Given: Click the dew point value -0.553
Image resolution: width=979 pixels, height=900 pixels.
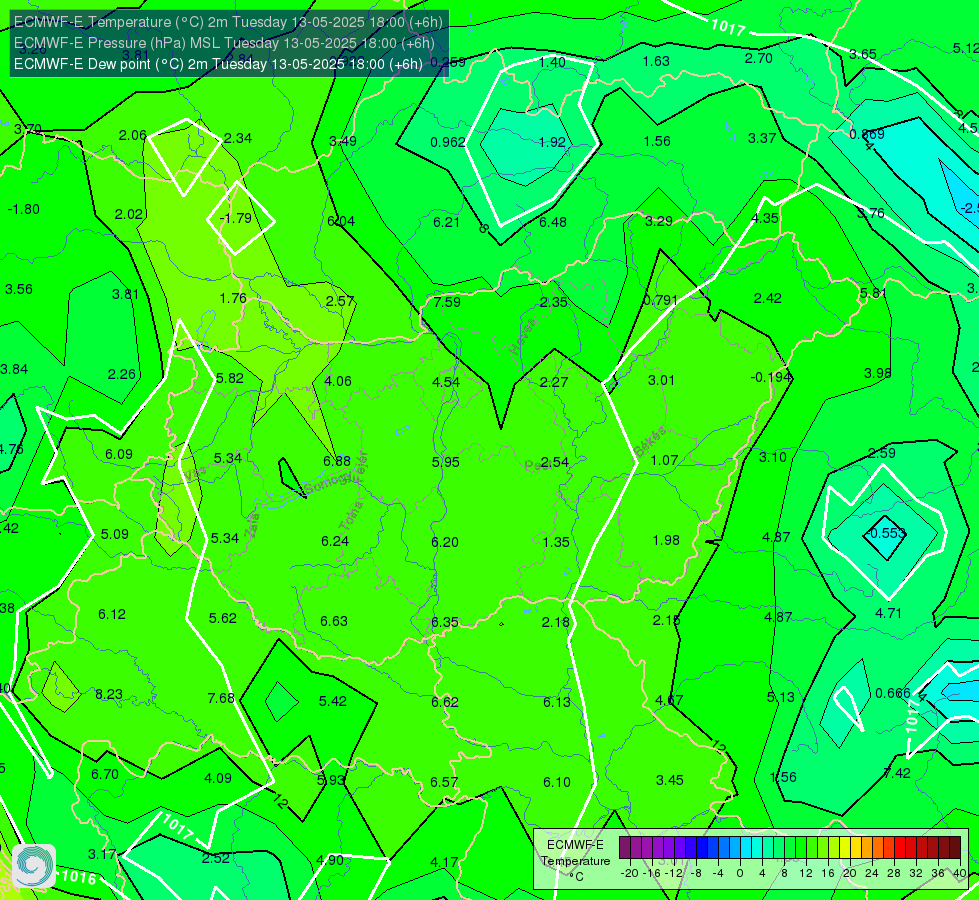Looking at the screenshot, I should point(885,533).
